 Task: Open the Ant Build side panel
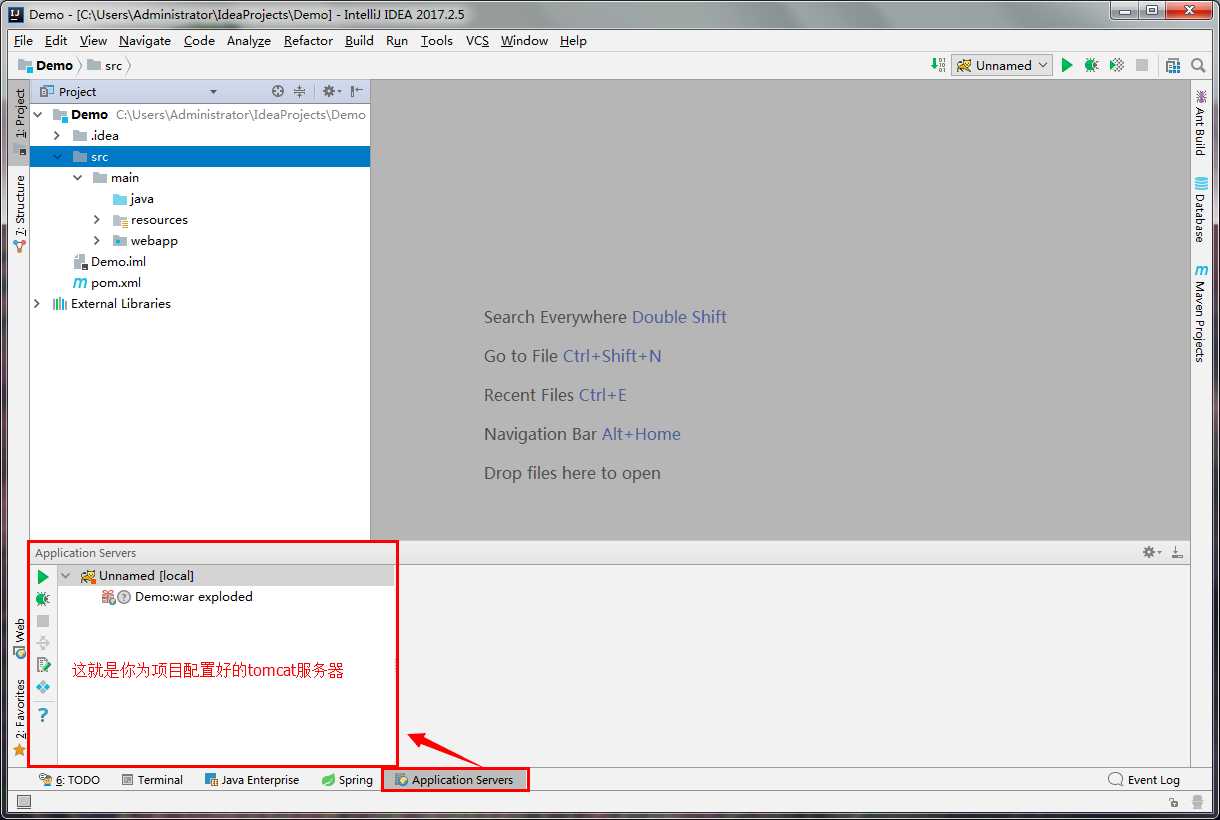coord(1200,121)
